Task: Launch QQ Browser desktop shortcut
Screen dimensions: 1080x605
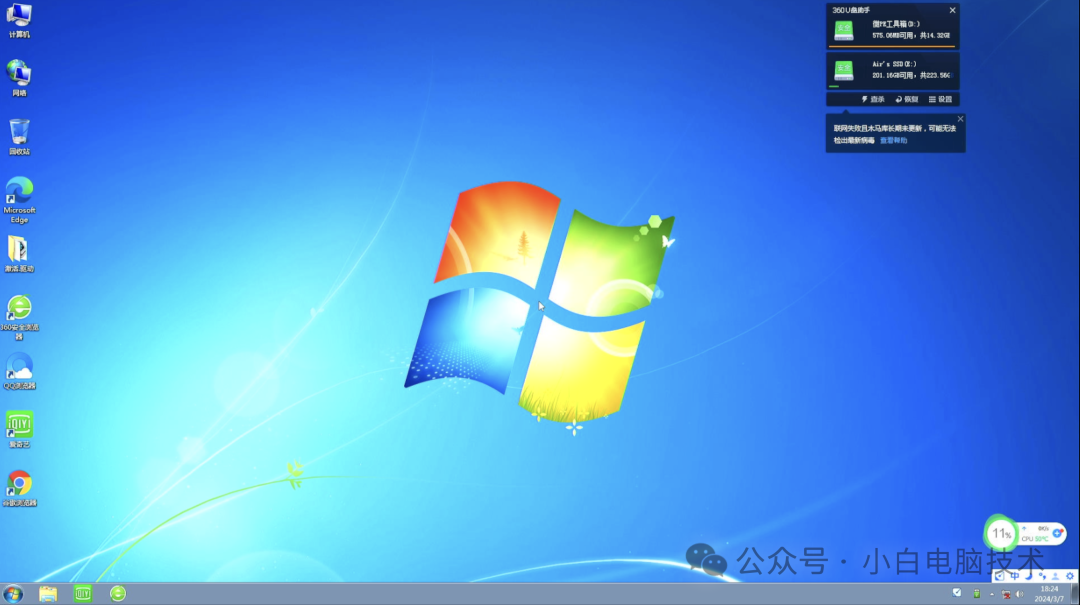Action: click(19, 371)
